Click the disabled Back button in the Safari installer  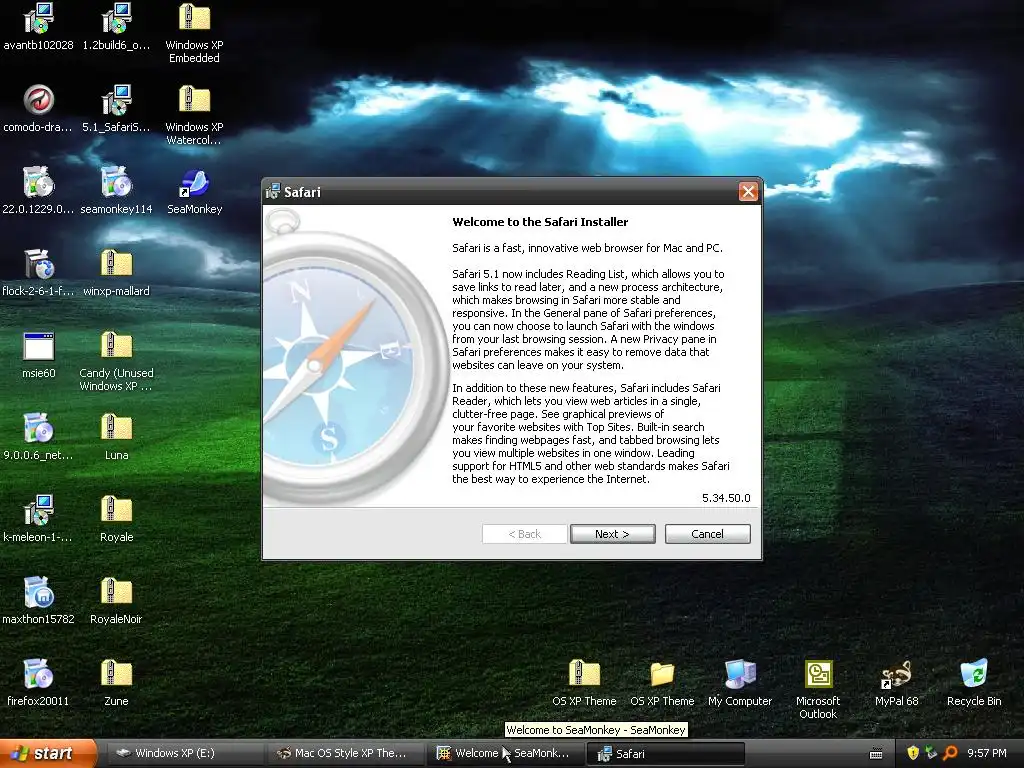click(x=524, y=534)
